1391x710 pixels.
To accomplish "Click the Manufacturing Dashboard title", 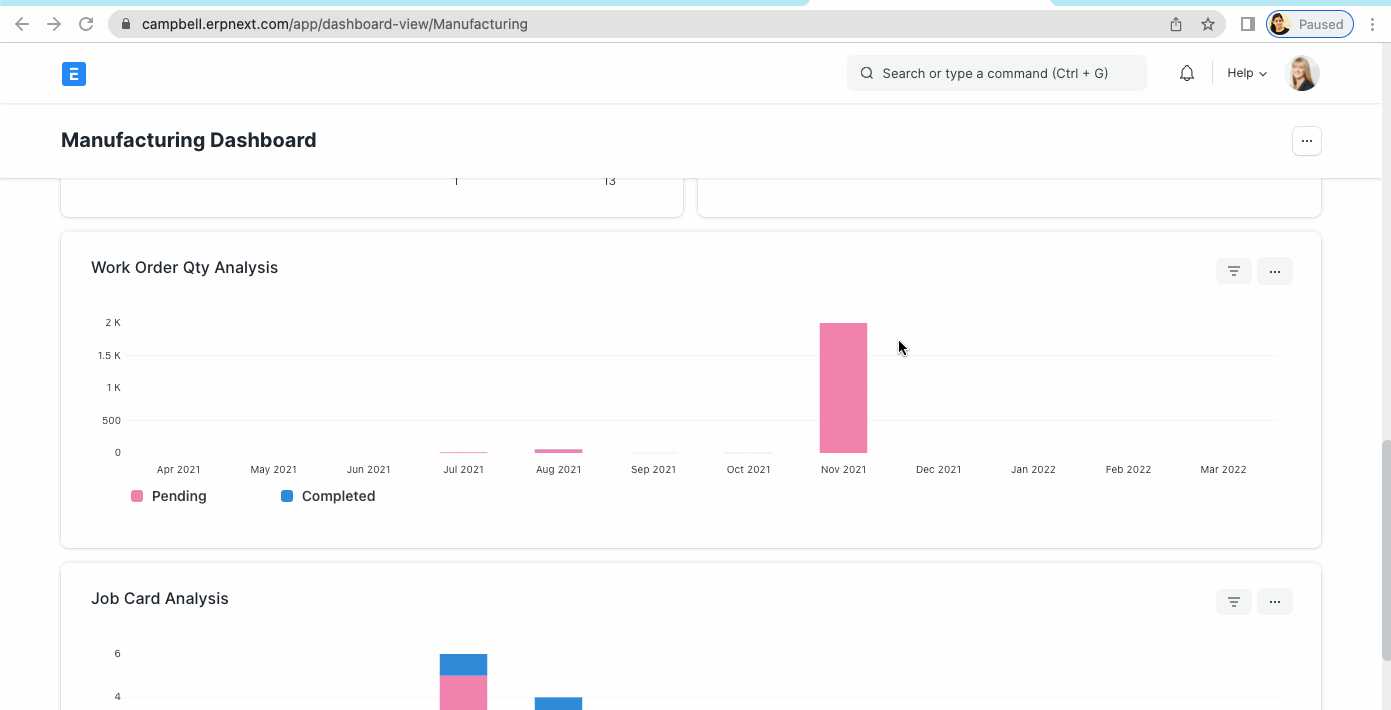I will pos(188,140).
